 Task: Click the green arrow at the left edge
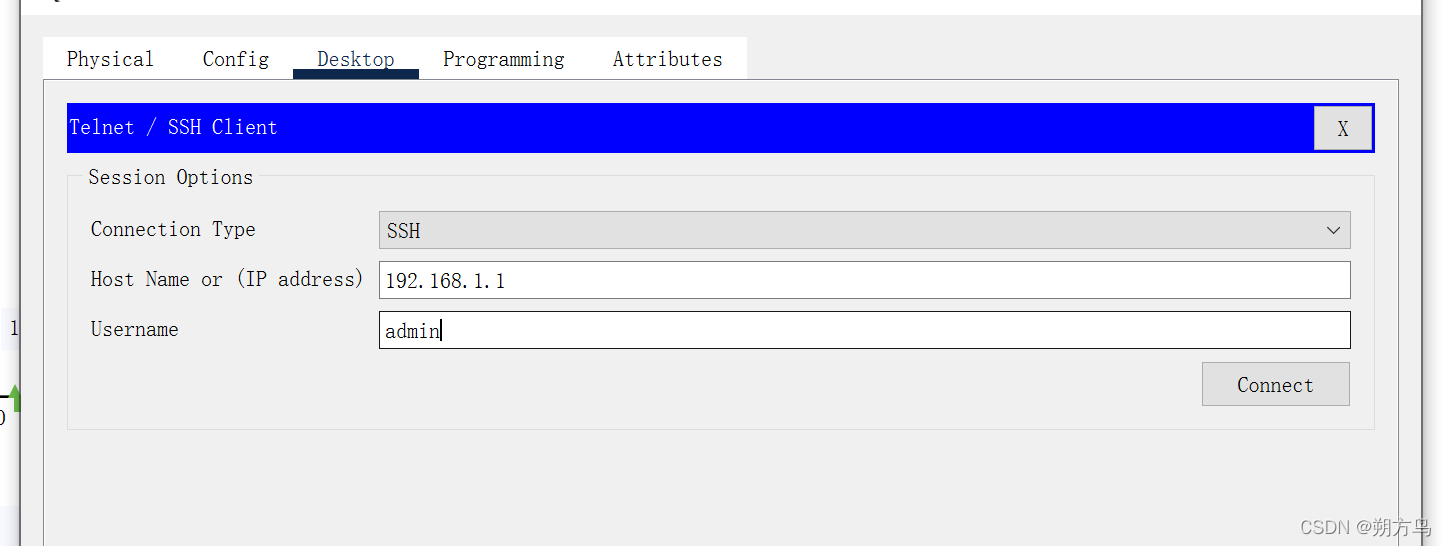coord(15,399)
